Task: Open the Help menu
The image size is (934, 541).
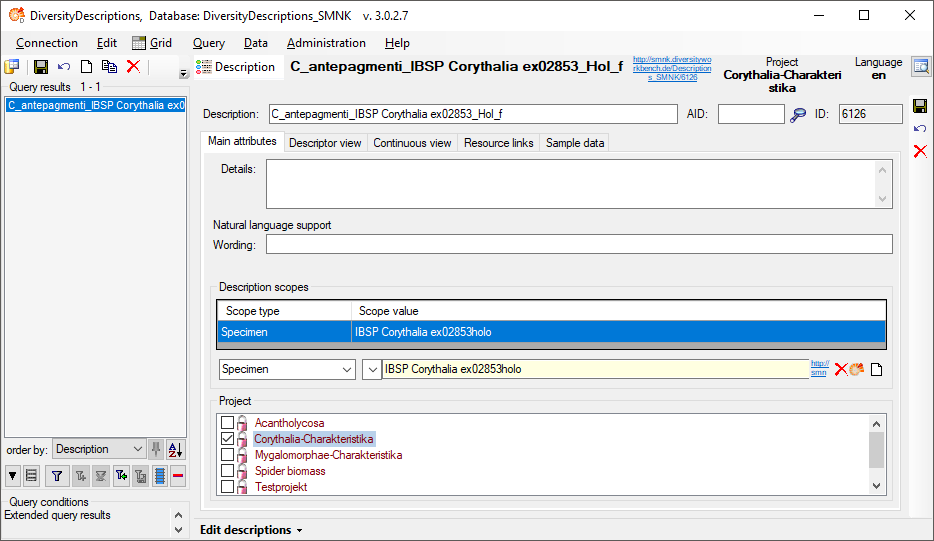Action: [397, 43]
